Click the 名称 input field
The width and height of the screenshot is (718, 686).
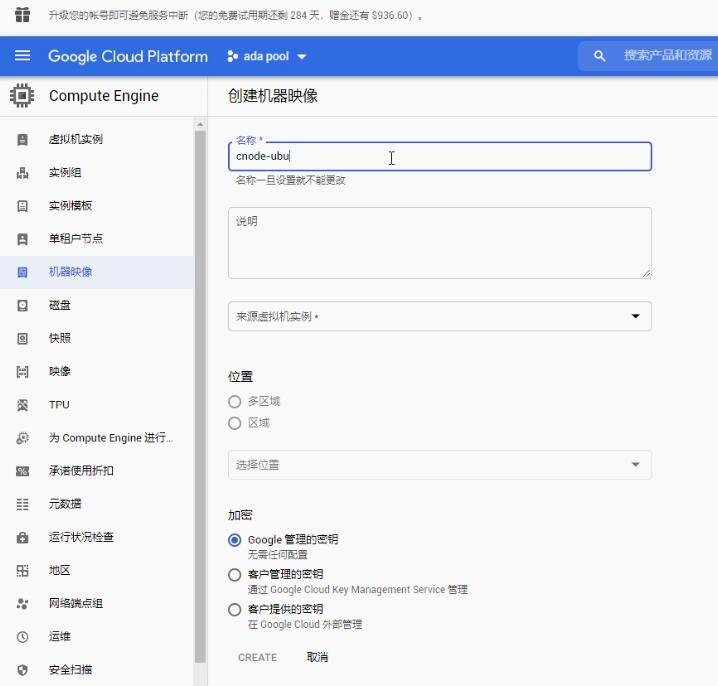point(440,156)
